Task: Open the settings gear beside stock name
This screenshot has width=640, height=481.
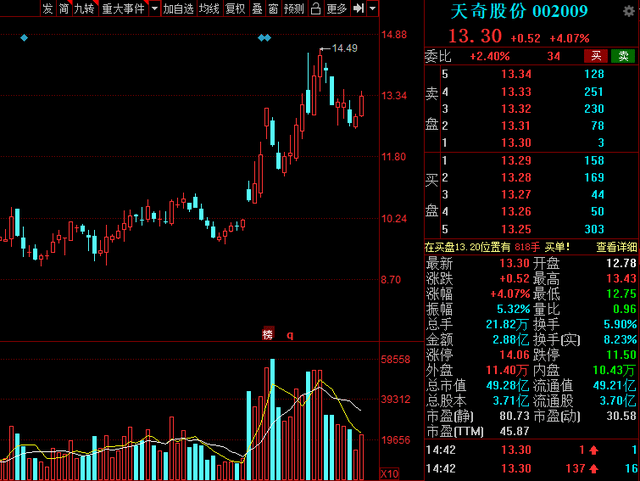Action: click(x=629, y=11)
